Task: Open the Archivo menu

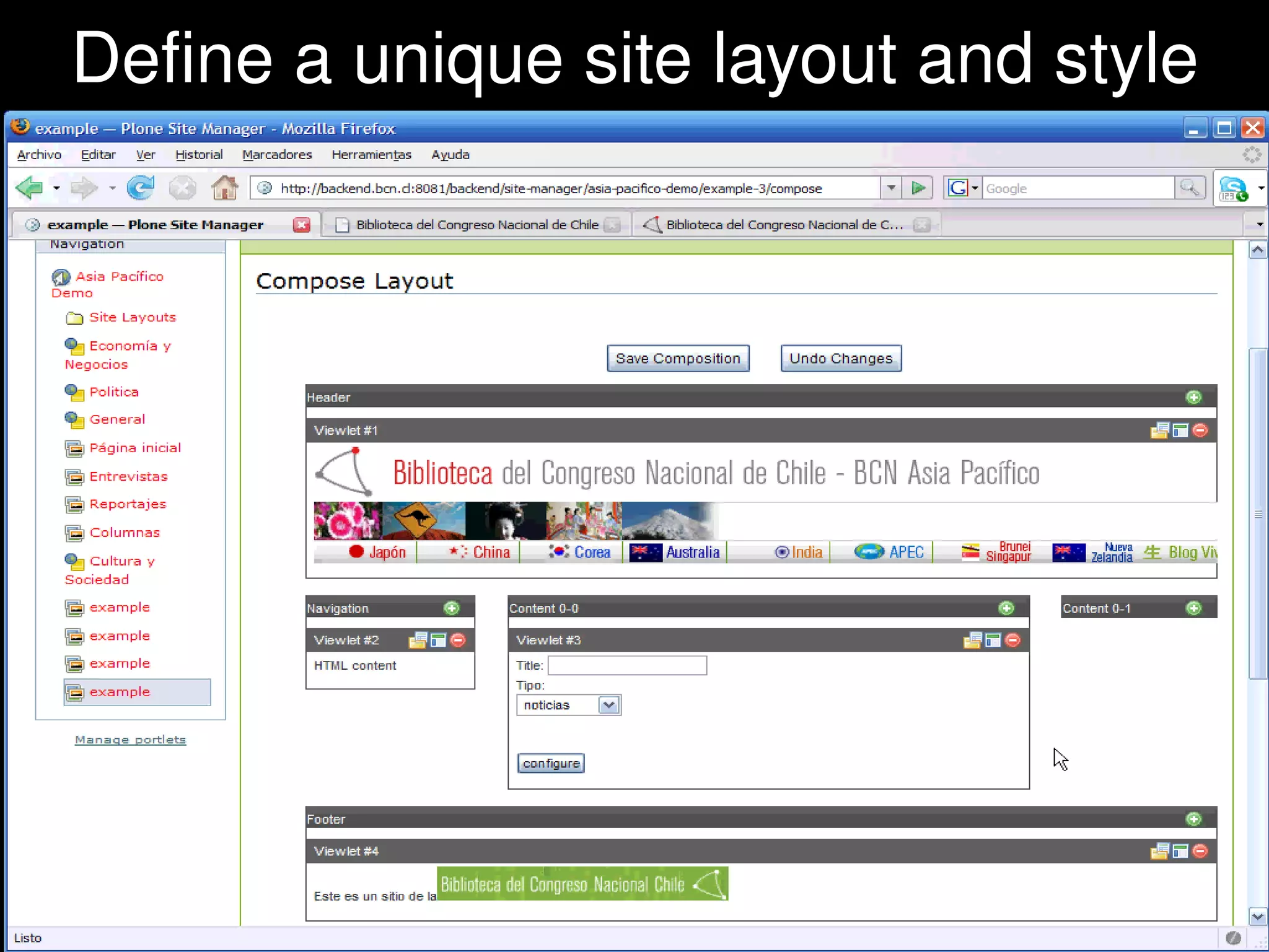Action: pos(39,155)
